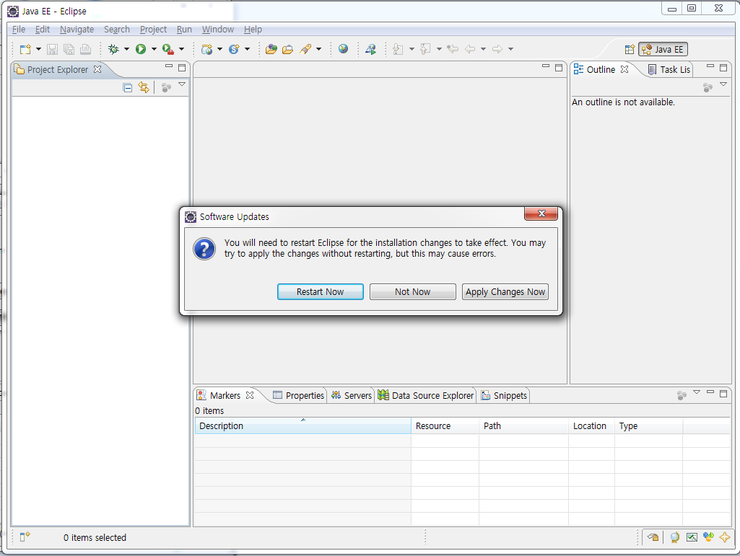Viewport: 740px width, 556px height.
Task: Click the image icon in status bar
Action: pyautogui.click(x=692, y=537)
